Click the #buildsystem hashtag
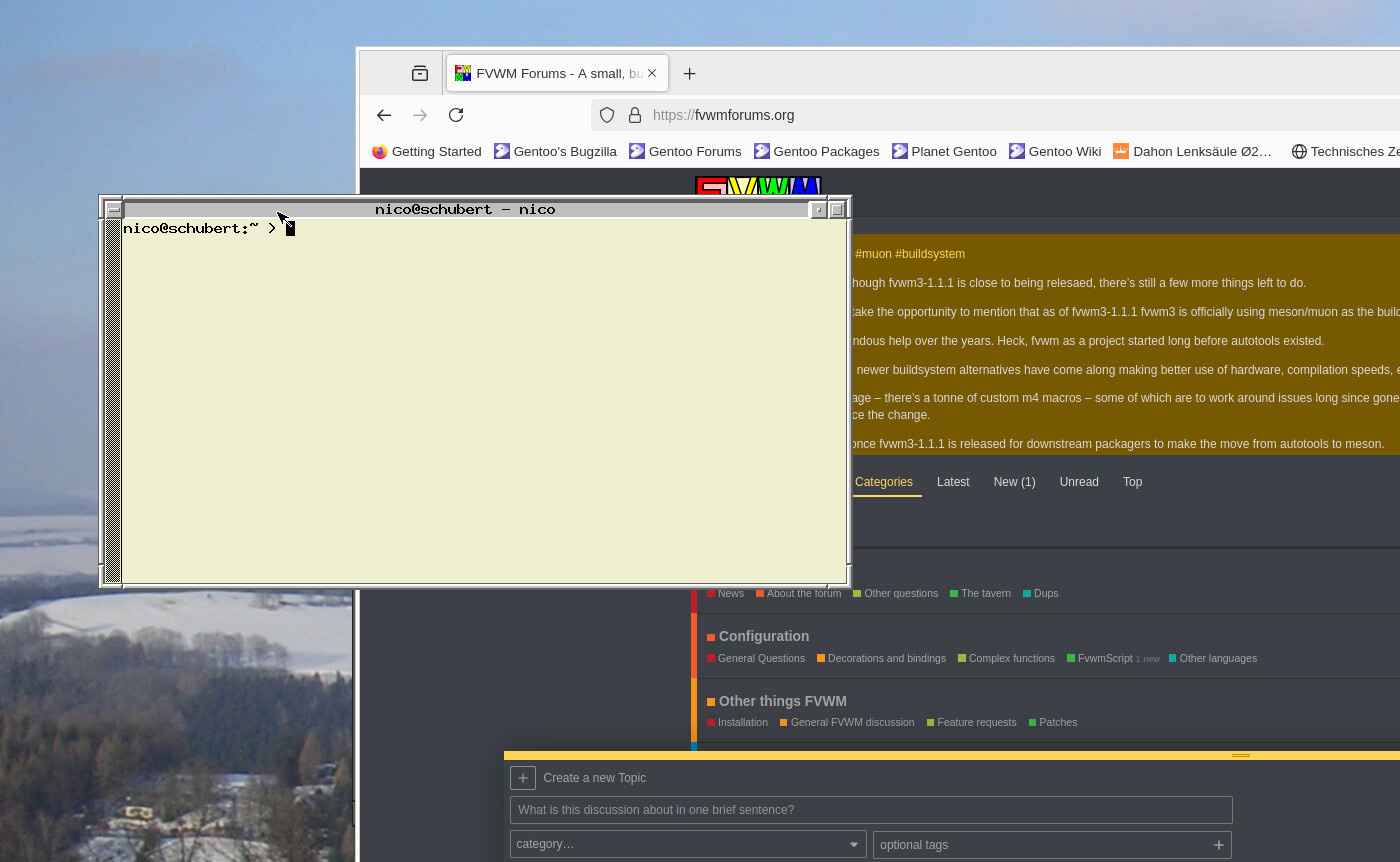 pyautogui.click(x=930, y=254)
